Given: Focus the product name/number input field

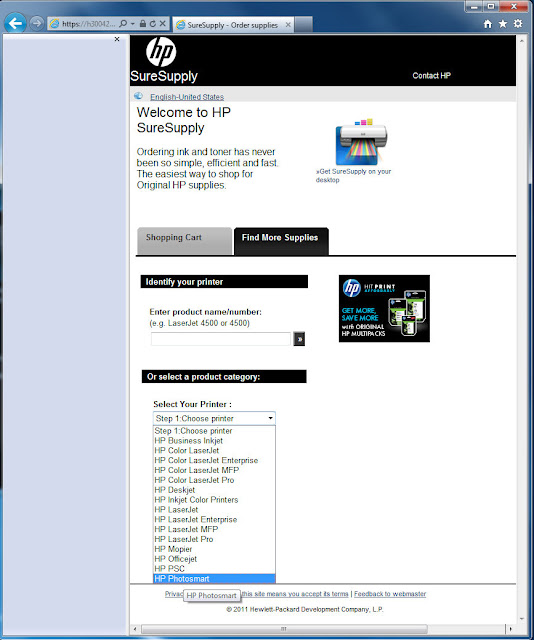Looking at the screenshot, I should click(x=221, y=339).
